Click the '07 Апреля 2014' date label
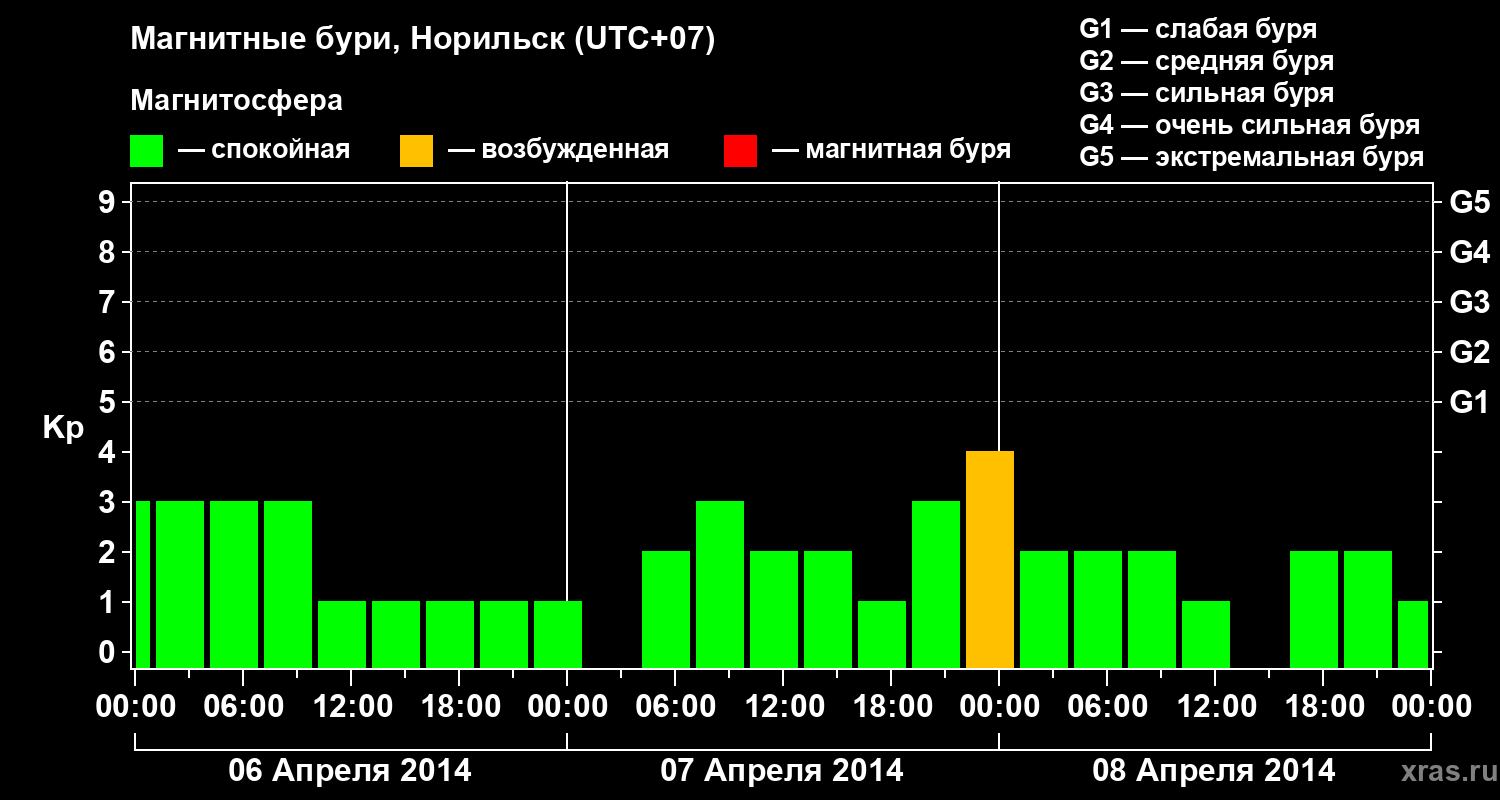1500x800 pixels. pos(782,771)
